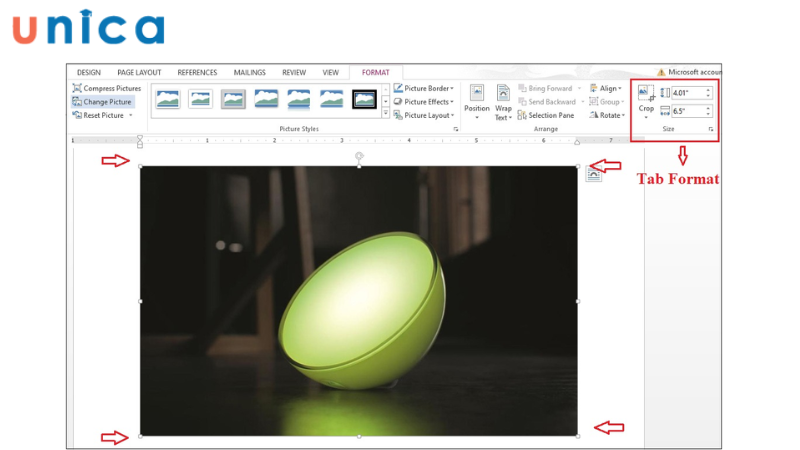Switch to the Page Layout tab
This screenshot has width=800, height=450.
point(139,72)
